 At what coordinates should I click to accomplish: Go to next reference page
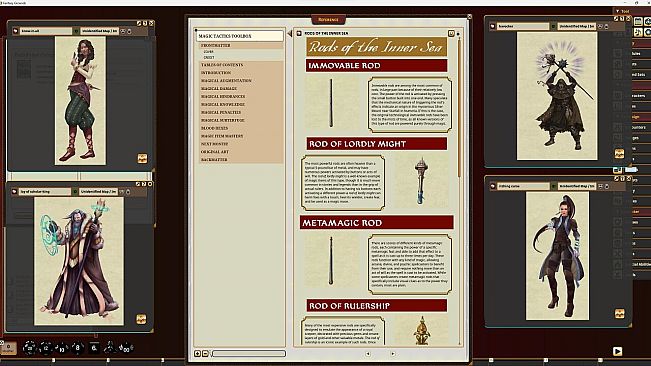(x=393, y=354)
